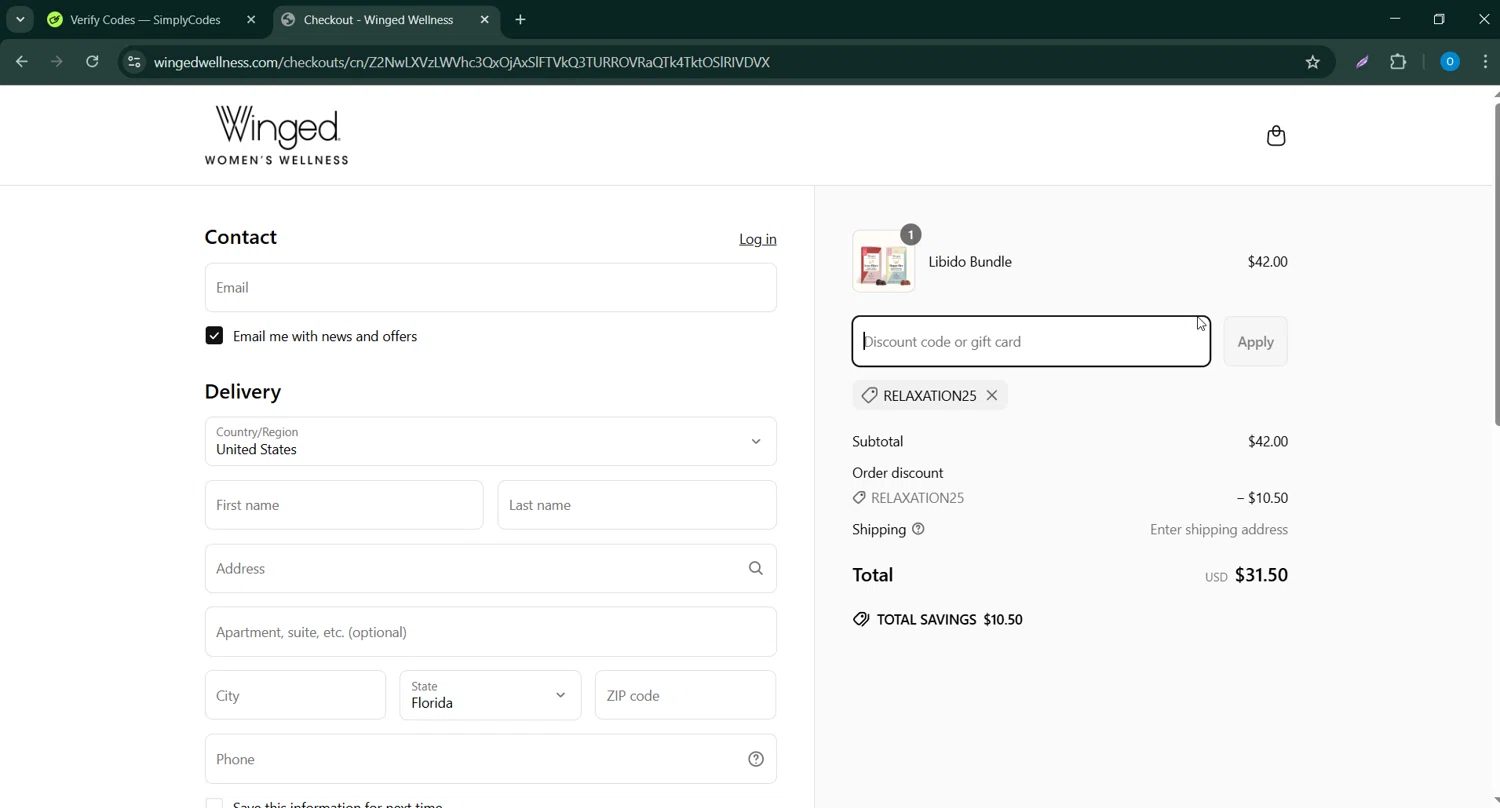The image size is (1500, 808).
Task: Open the shopping cart bag icon
Action: click(1276, 136)
